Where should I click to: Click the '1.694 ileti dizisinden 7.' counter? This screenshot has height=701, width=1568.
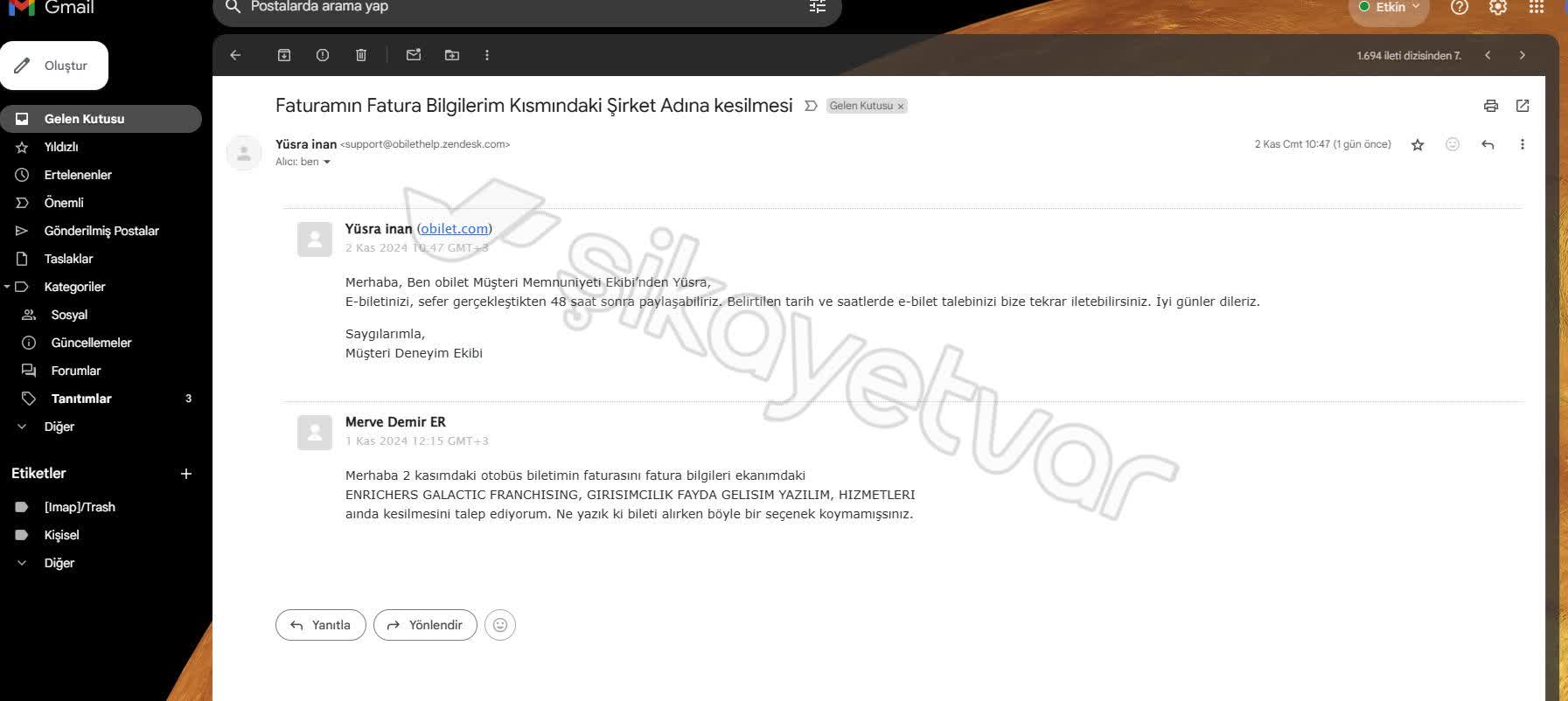(x=1409, y=56)
